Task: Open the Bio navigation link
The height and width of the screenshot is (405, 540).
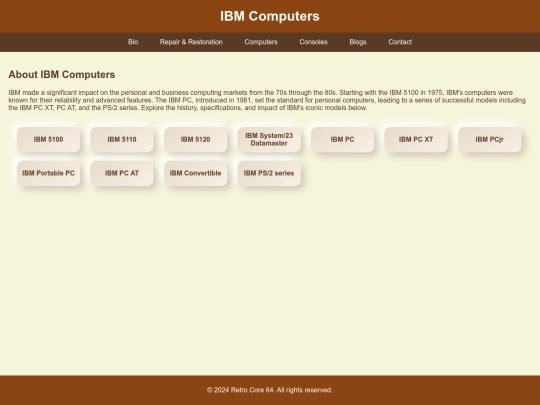Action: click(x=133, y=42)
